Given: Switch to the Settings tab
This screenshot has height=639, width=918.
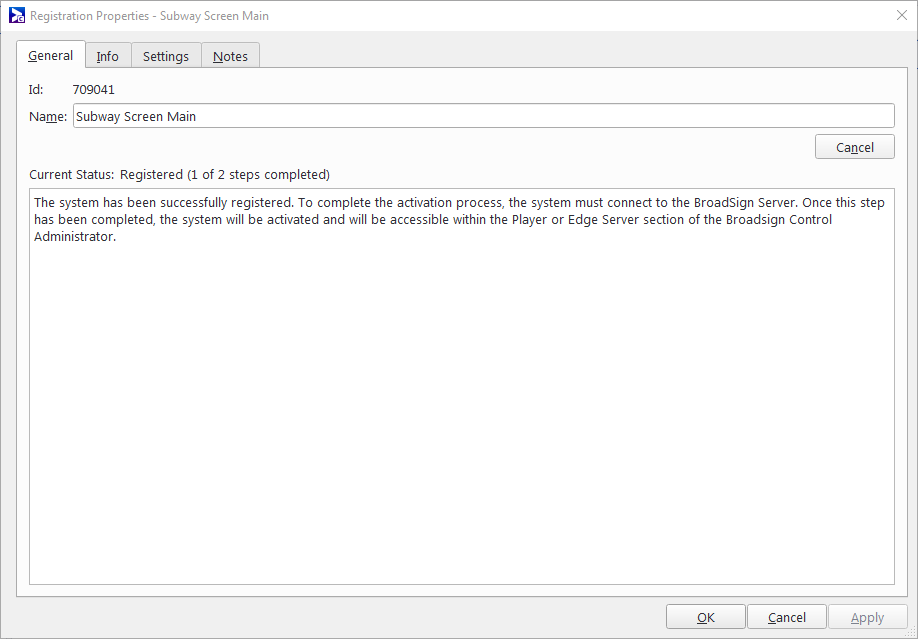Looking at the screenshot, I should click(166, 57).
